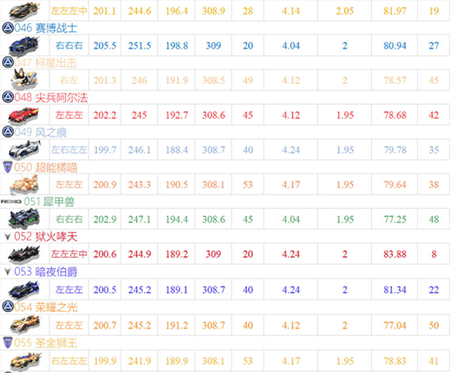Click the V emblem beside 053 暗夜伯爵

point(8,272)
